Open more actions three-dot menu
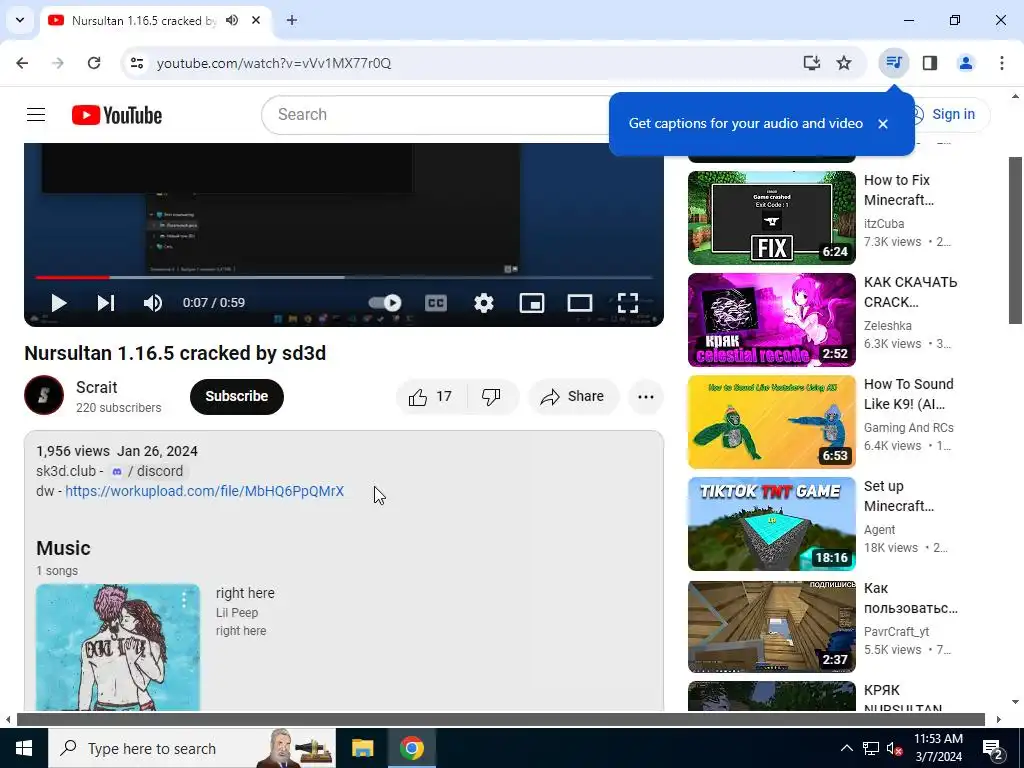The image size is (1024, 768). click(x=646, y=396)
